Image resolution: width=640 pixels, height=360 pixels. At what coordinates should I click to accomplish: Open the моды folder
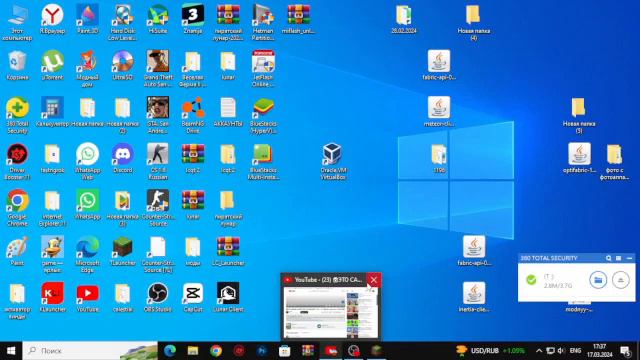[x=193, y=253]
